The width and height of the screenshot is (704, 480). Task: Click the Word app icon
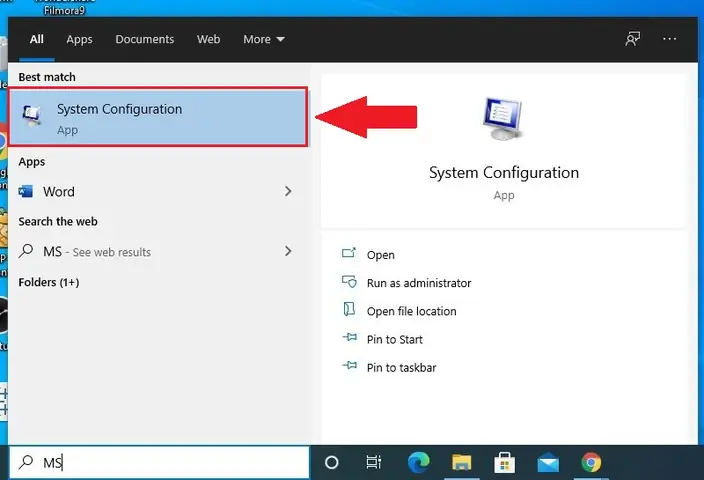pos(26,192)
